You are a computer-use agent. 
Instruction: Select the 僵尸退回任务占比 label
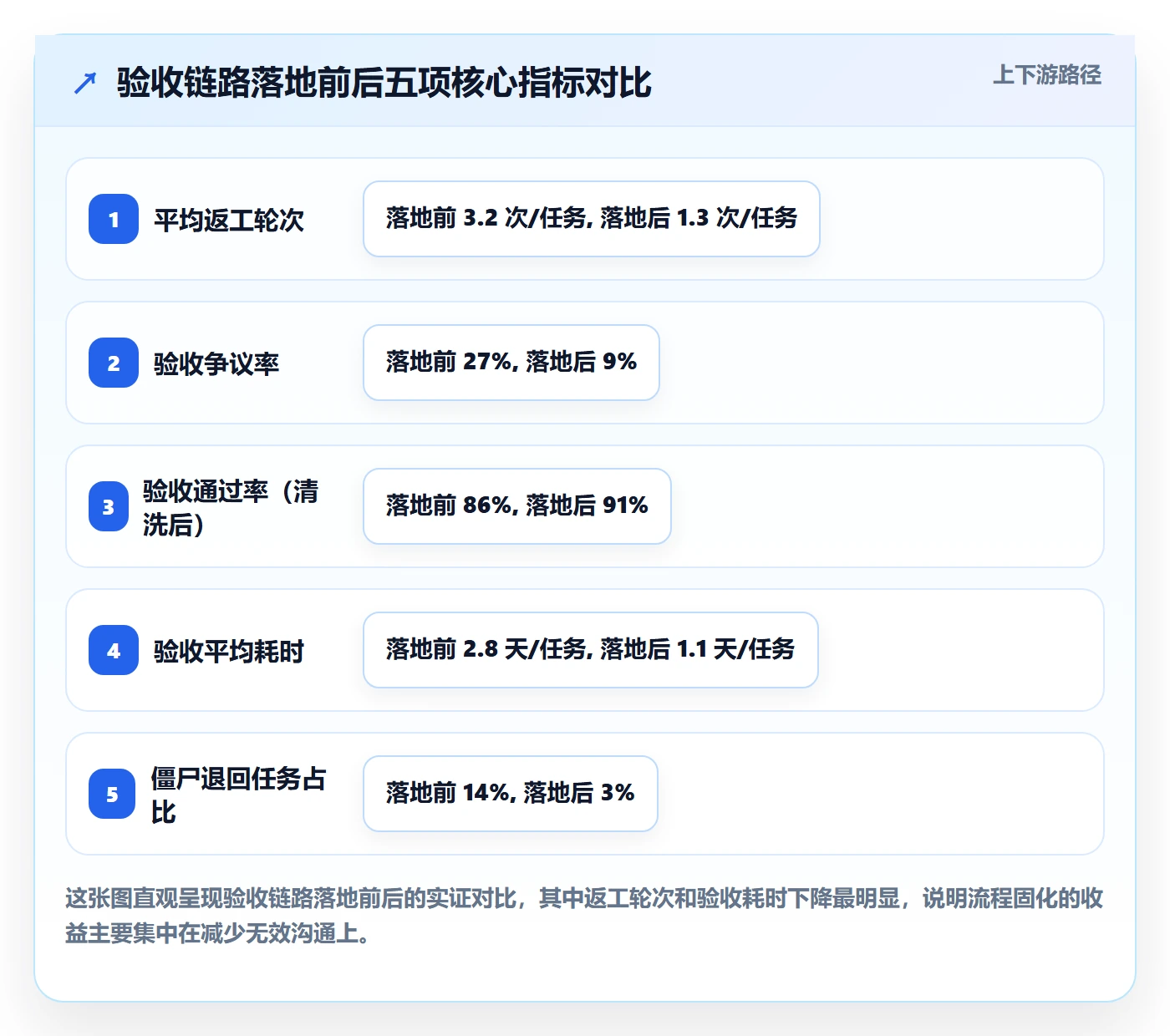[x=238, y=795]
